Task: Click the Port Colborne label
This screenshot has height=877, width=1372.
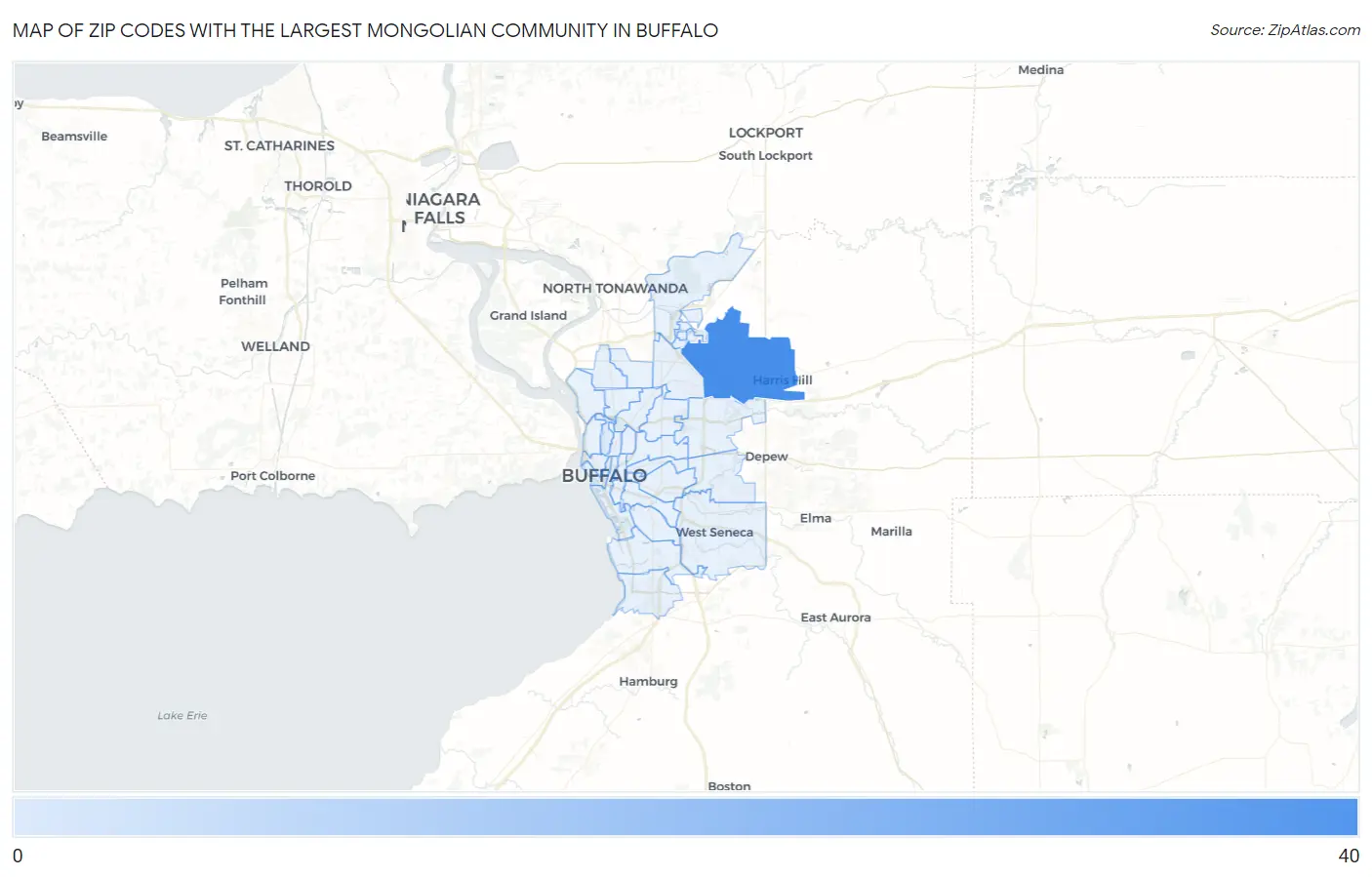Action: click(272, 476)
